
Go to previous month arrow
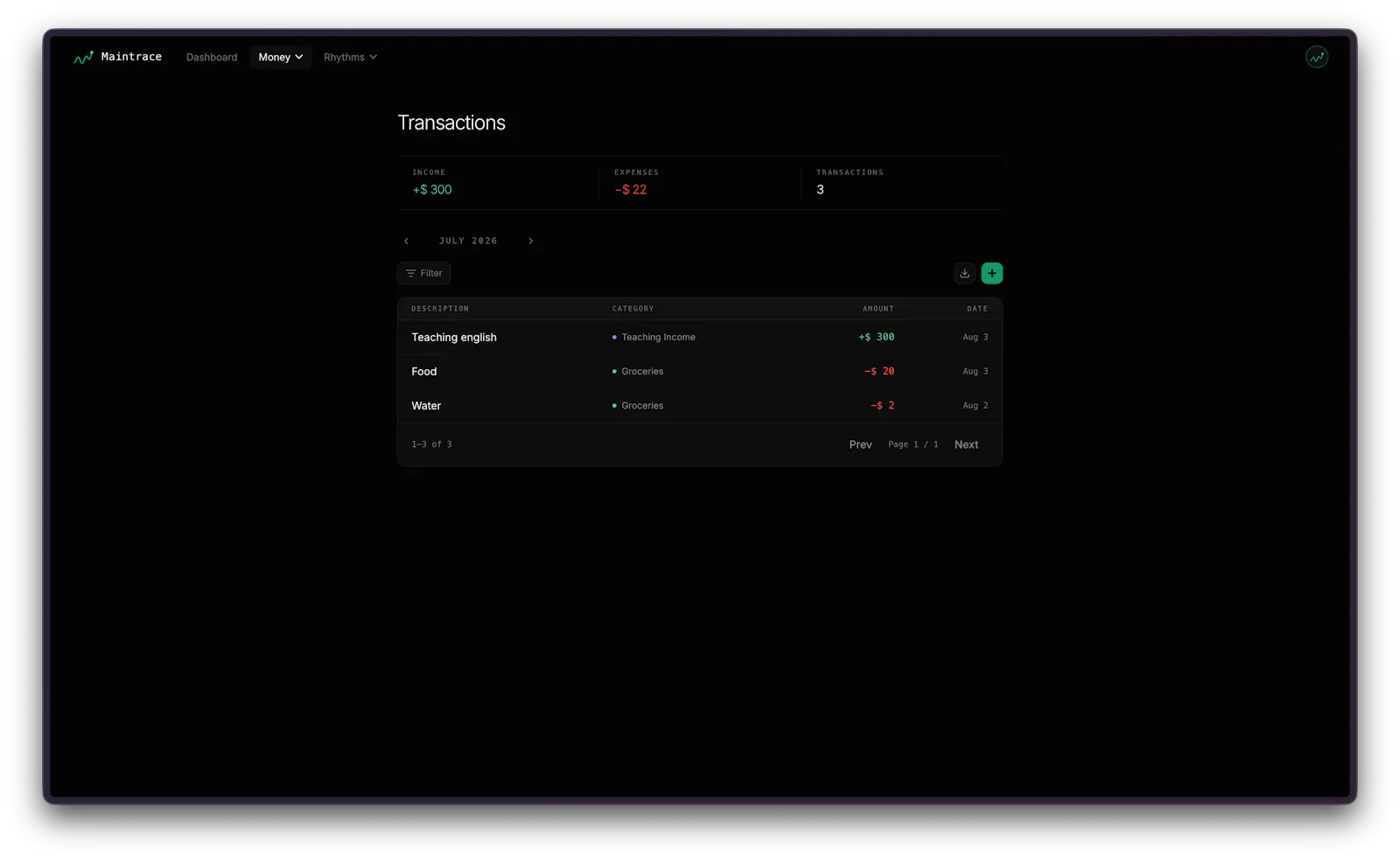[x=406, y=241]
